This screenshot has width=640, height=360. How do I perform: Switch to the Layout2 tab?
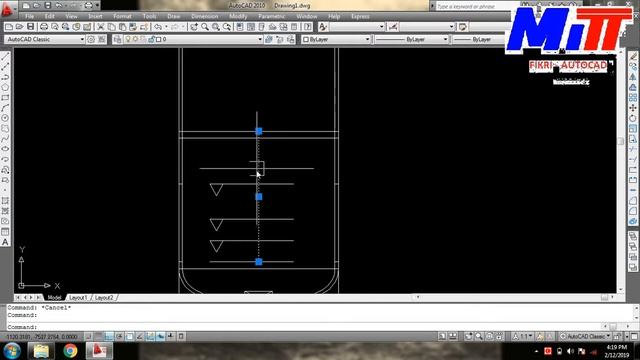[104, 298]
